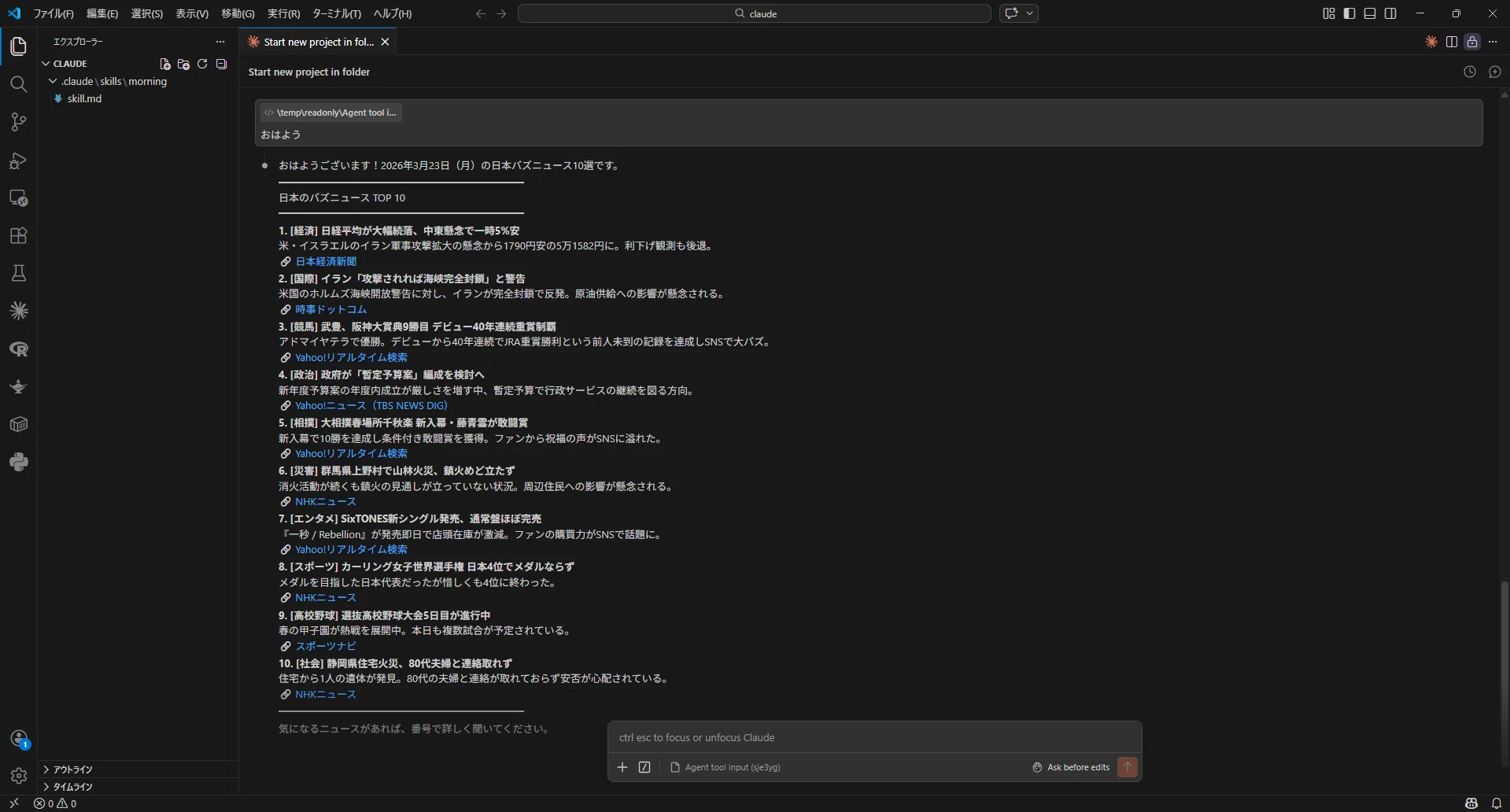Select the Start new project in fol... tab
This screenshot has width=1510, height=812.
point(319,42)
